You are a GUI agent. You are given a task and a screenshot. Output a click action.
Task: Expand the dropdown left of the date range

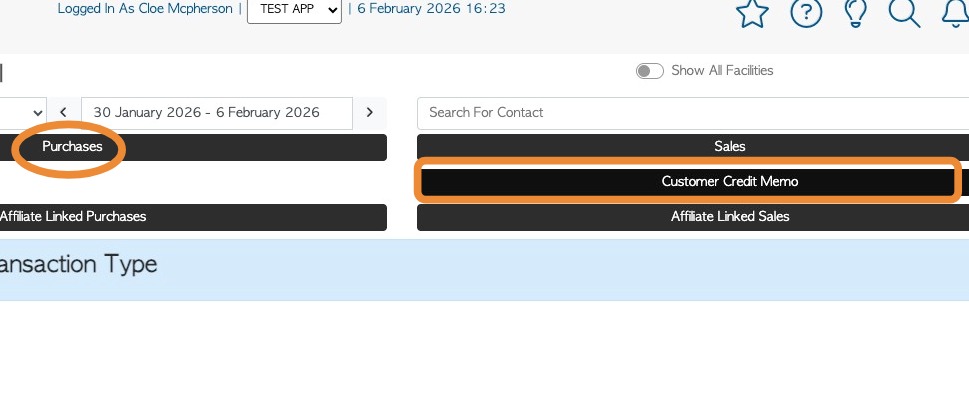point(24,113)
